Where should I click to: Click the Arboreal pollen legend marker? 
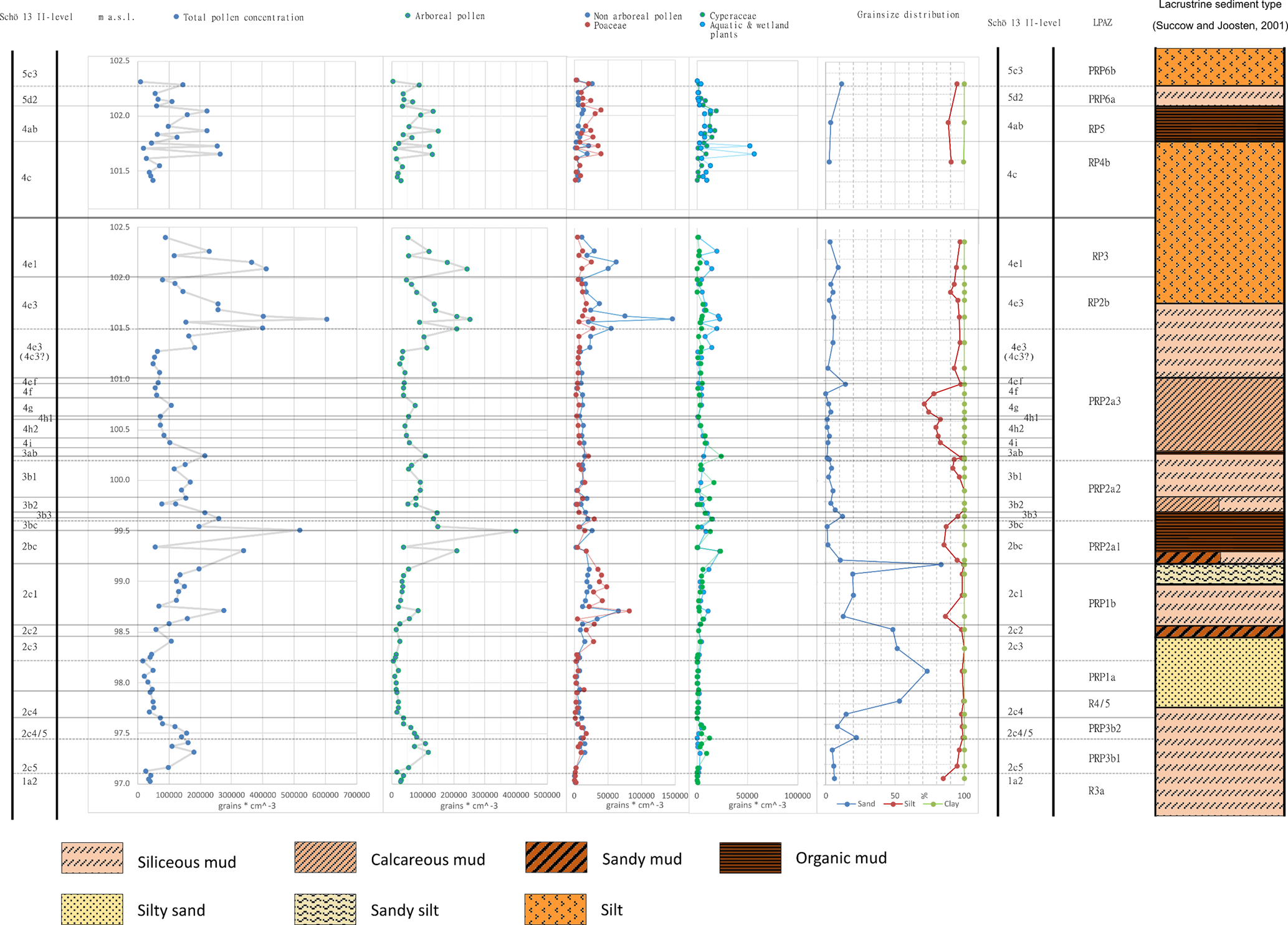(408, 16)
